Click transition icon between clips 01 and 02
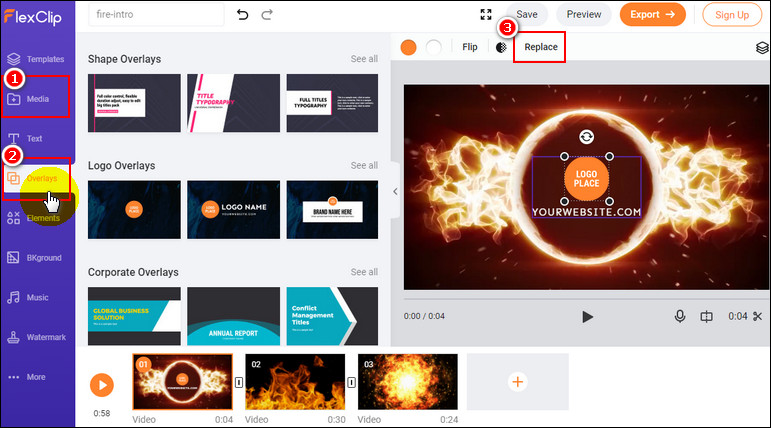Viewport: 771px width, 428px height. click(239, 382)
